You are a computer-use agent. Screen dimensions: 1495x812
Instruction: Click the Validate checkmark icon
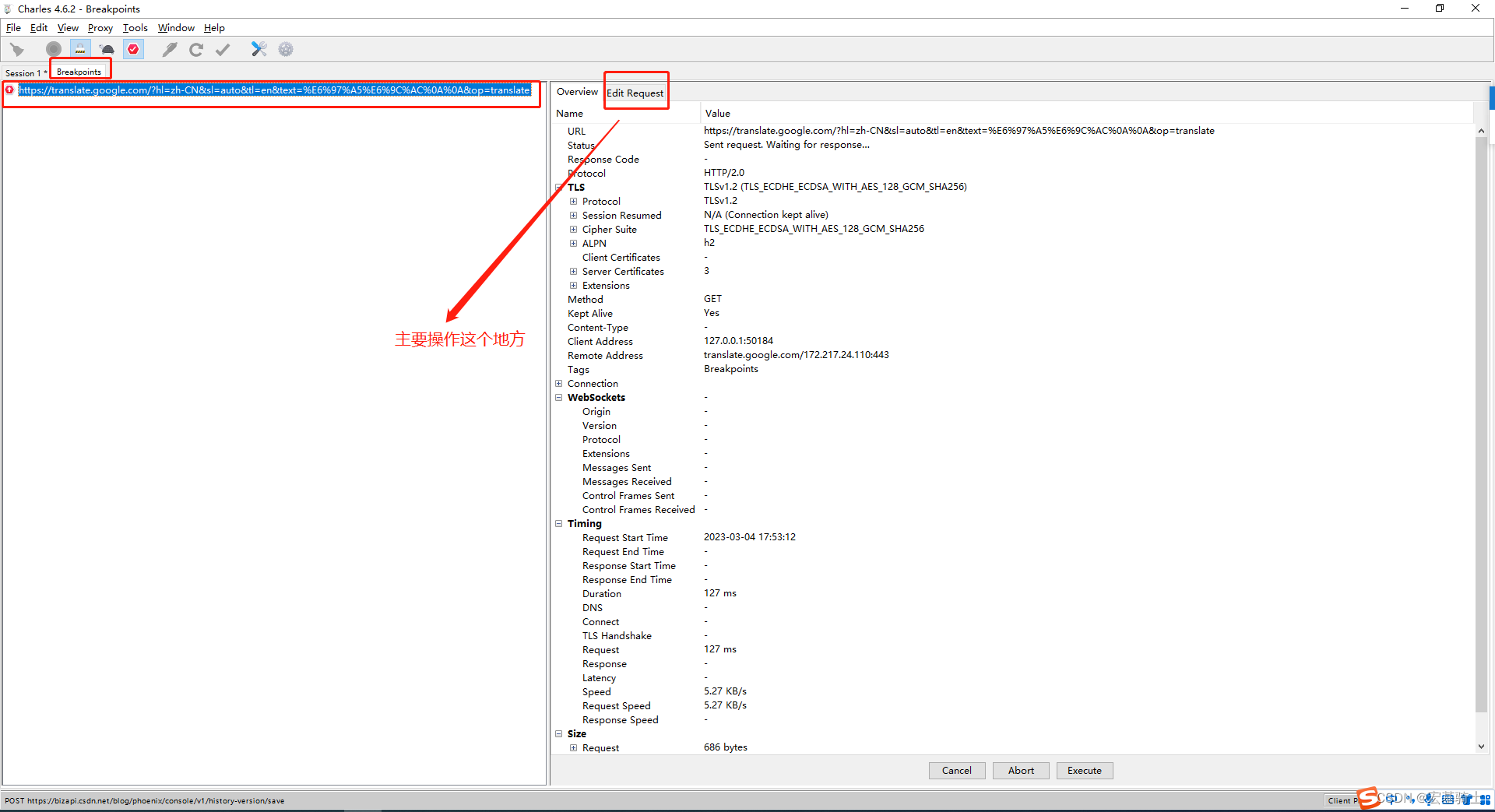223,50
